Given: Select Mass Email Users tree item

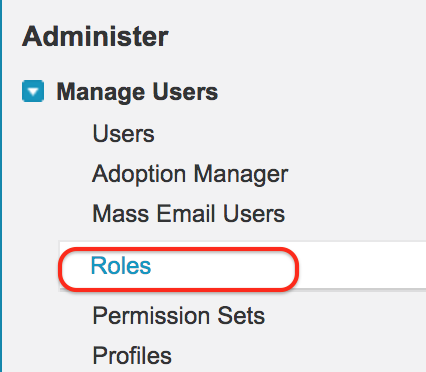Looking at the screenshot, I should pyautogui.click(x=189, y=214).
